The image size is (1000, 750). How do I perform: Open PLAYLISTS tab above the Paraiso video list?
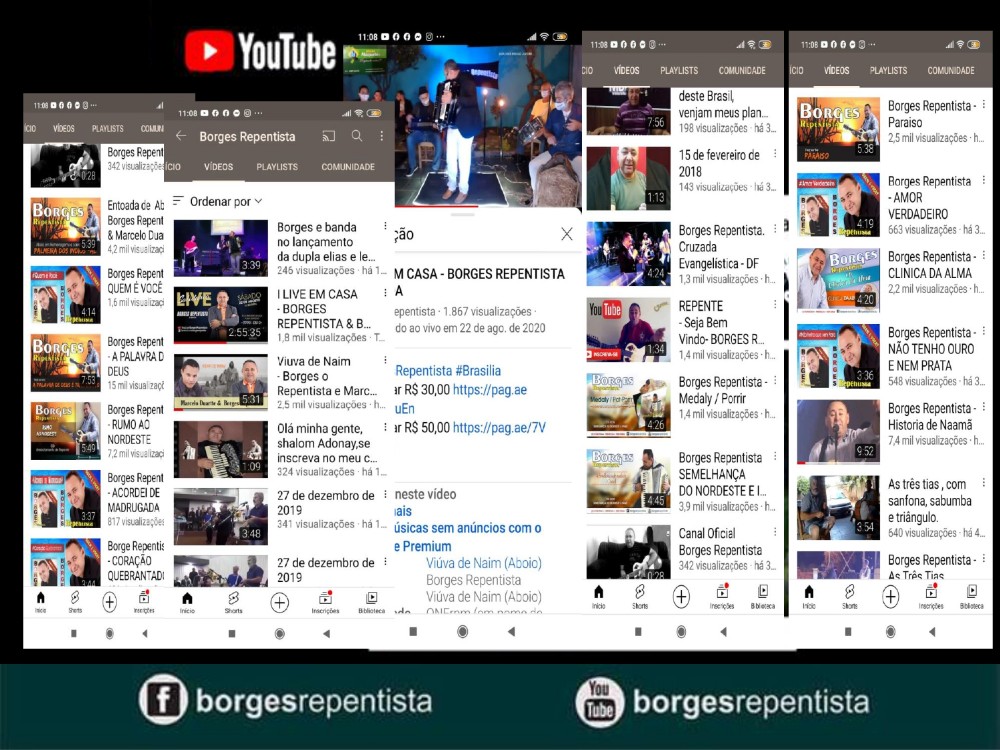pyautogui.click(x=888, y=70)
